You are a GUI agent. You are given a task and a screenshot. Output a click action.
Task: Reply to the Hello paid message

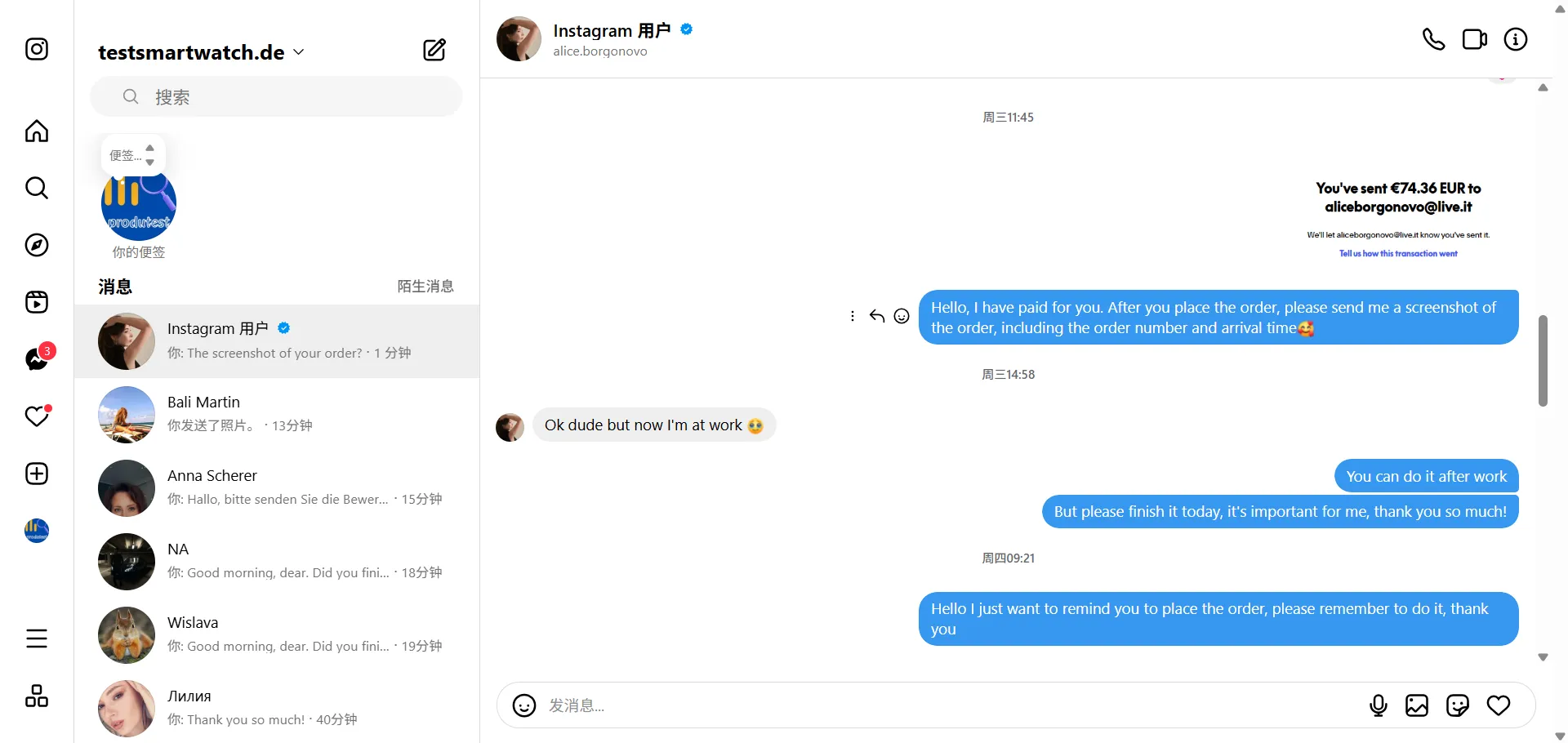point(877,316)
